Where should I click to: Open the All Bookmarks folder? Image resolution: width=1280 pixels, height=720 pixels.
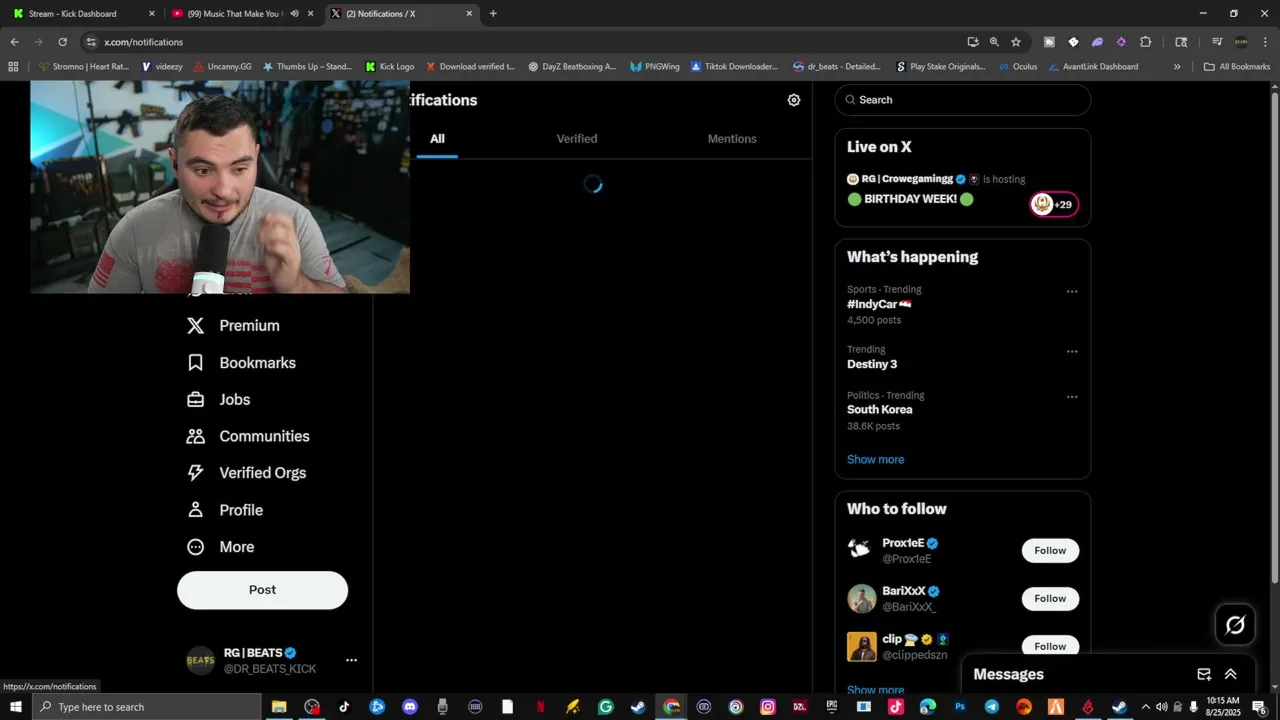coord(1237,67)
